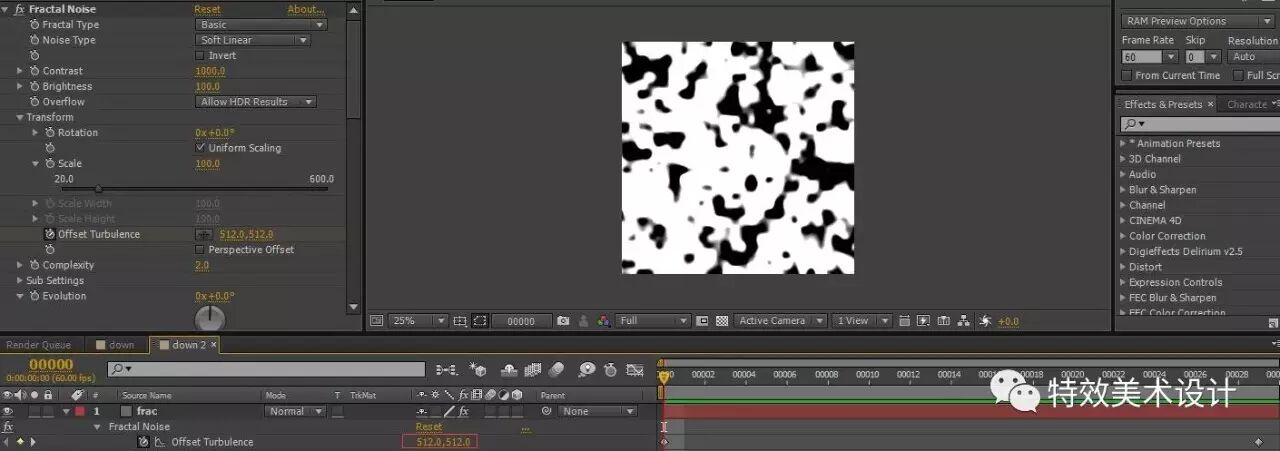
Task: Toggle the Brightness stopwatch
Action: [35, 86]
